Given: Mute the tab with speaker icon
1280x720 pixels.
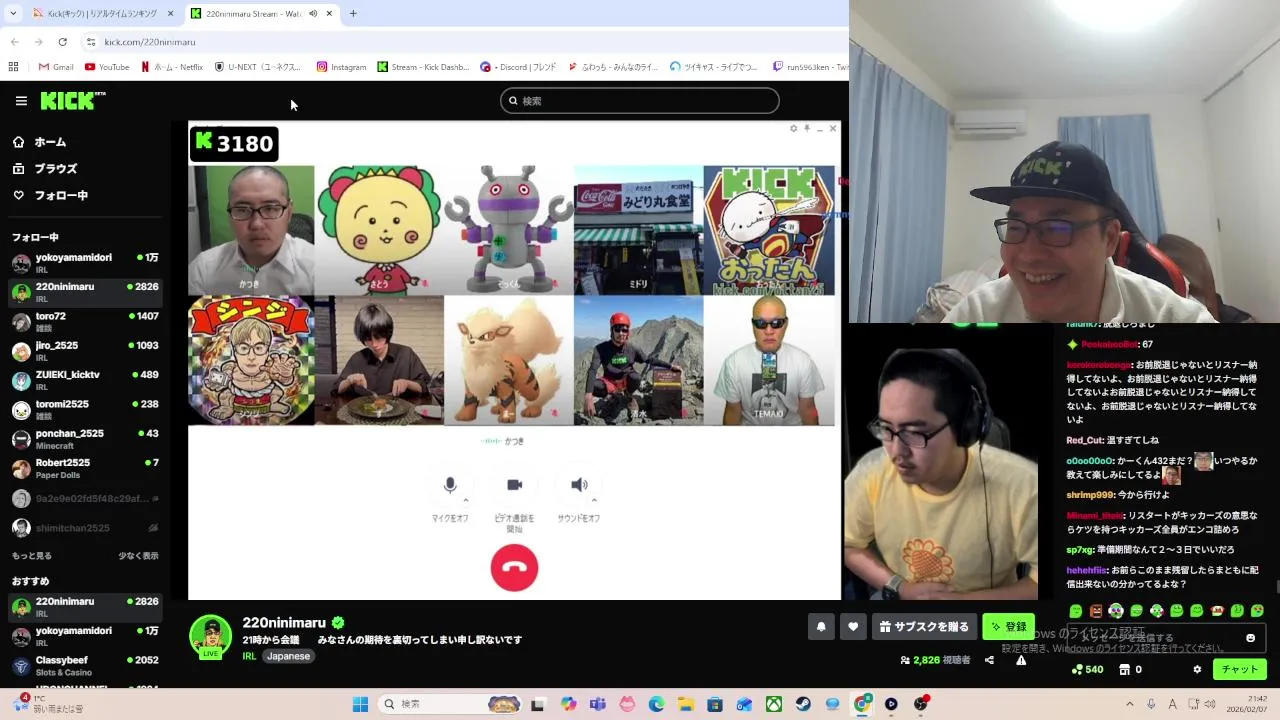Looking at the screenshot, I should [313, 13].
